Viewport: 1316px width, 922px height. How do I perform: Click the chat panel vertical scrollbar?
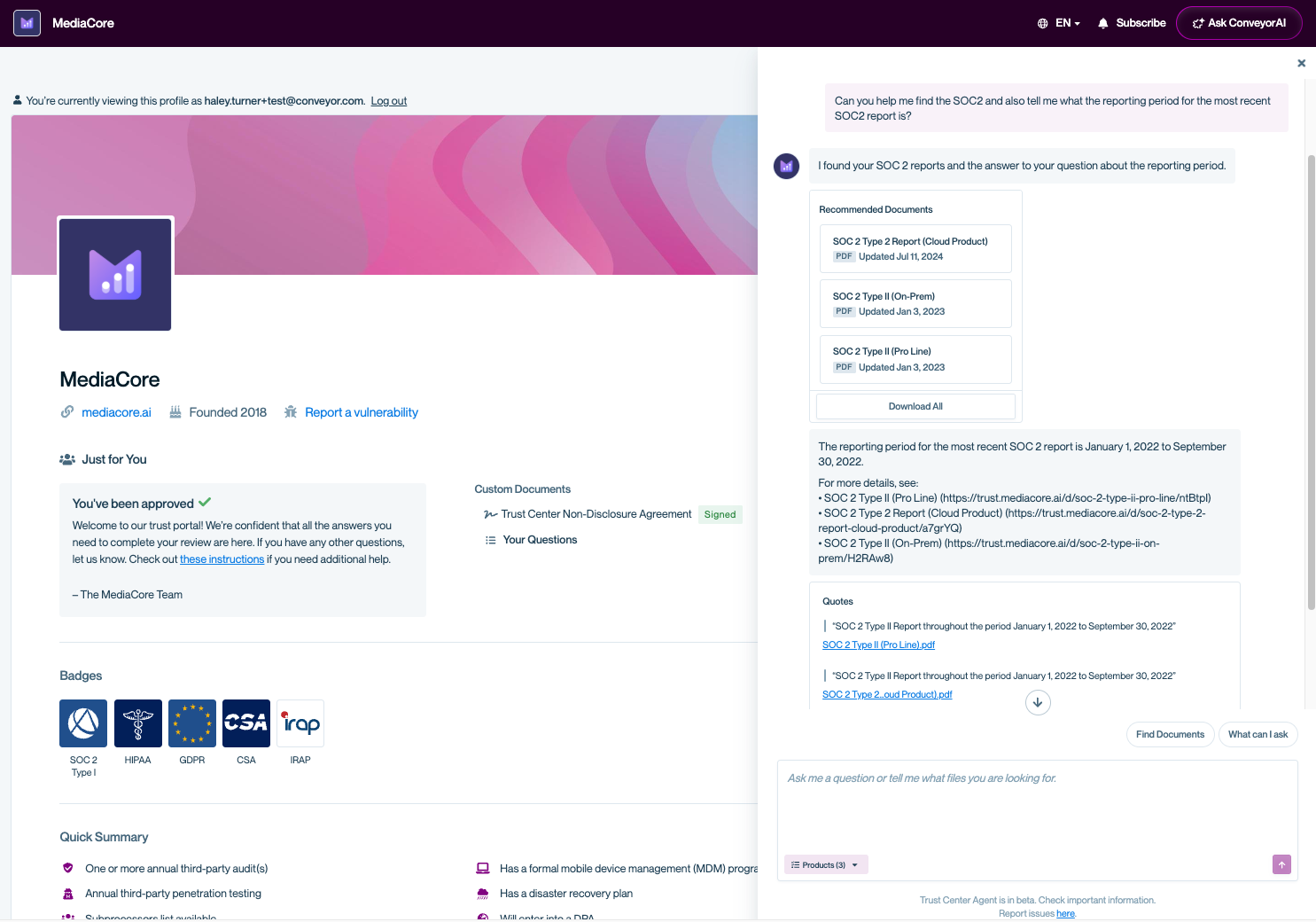[x=1312, y=381]
